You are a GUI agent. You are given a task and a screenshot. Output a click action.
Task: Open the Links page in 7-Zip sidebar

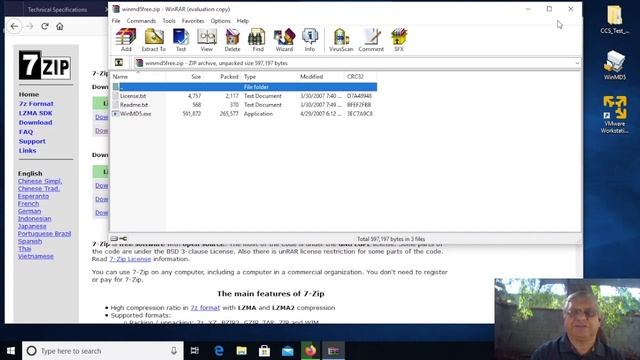[27, 151]
